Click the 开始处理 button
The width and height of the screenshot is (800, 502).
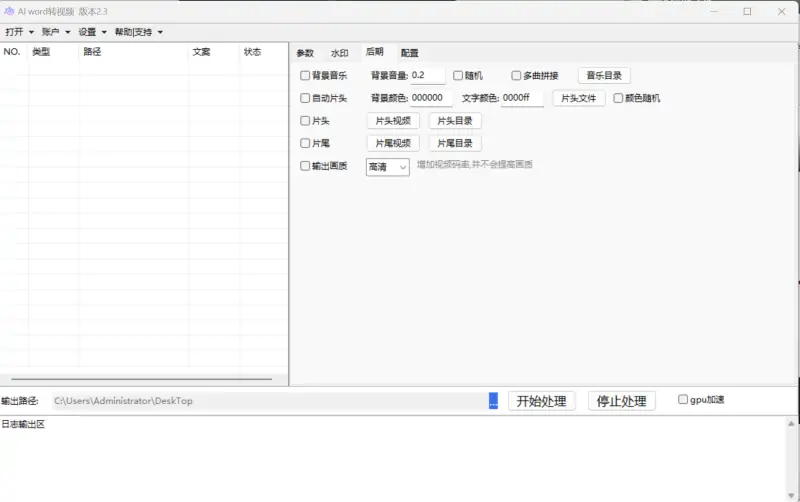point(541,401)
